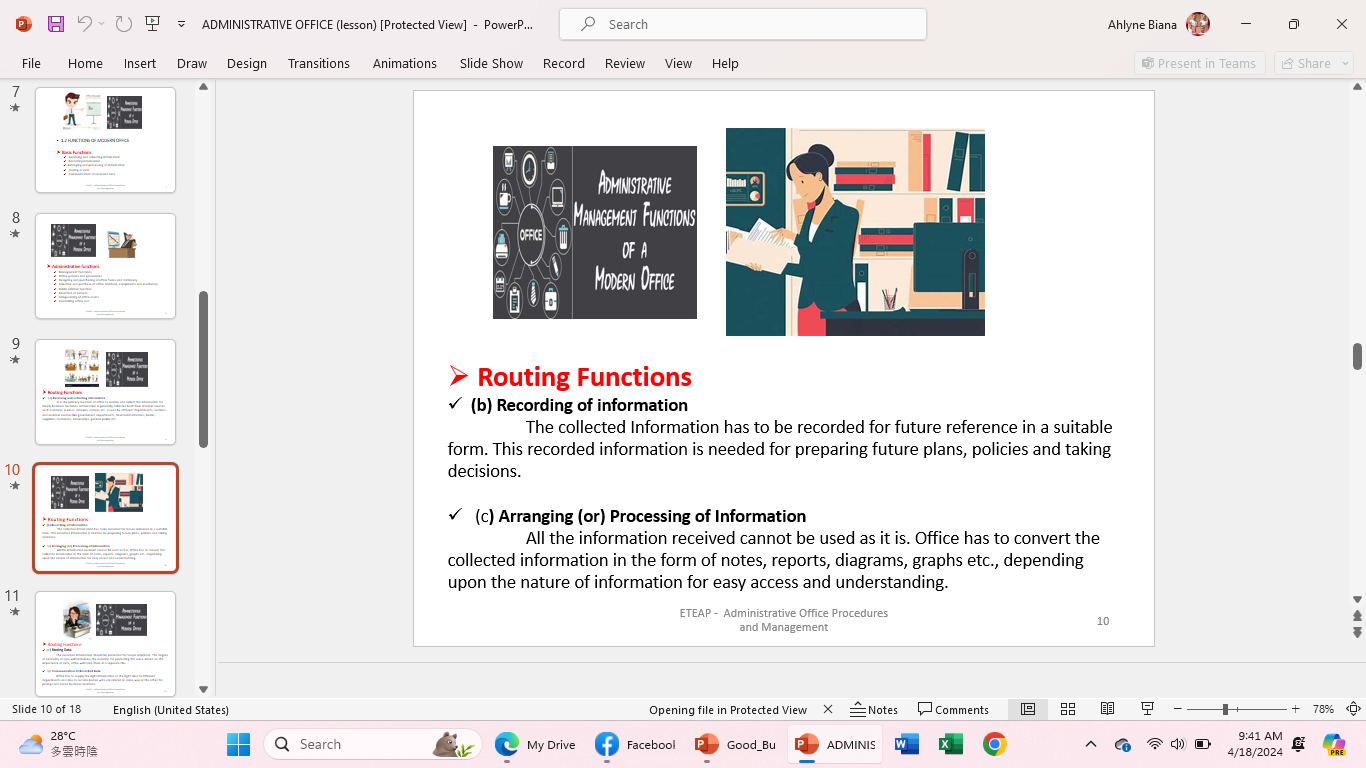Toggle the Comments pane

pos(953,710)
